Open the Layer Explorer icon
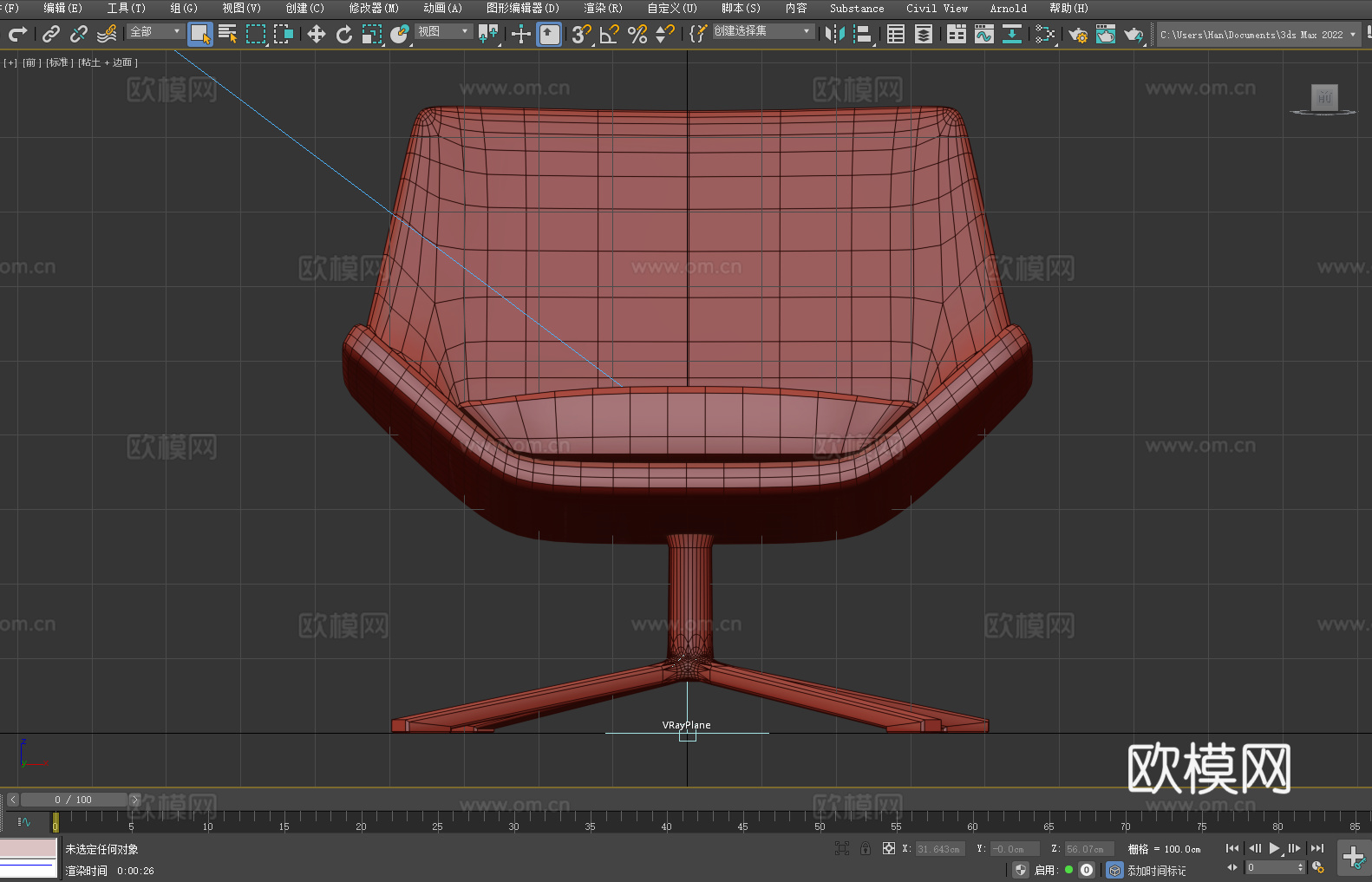The image size is (1372, 882). tap(924, 34)
